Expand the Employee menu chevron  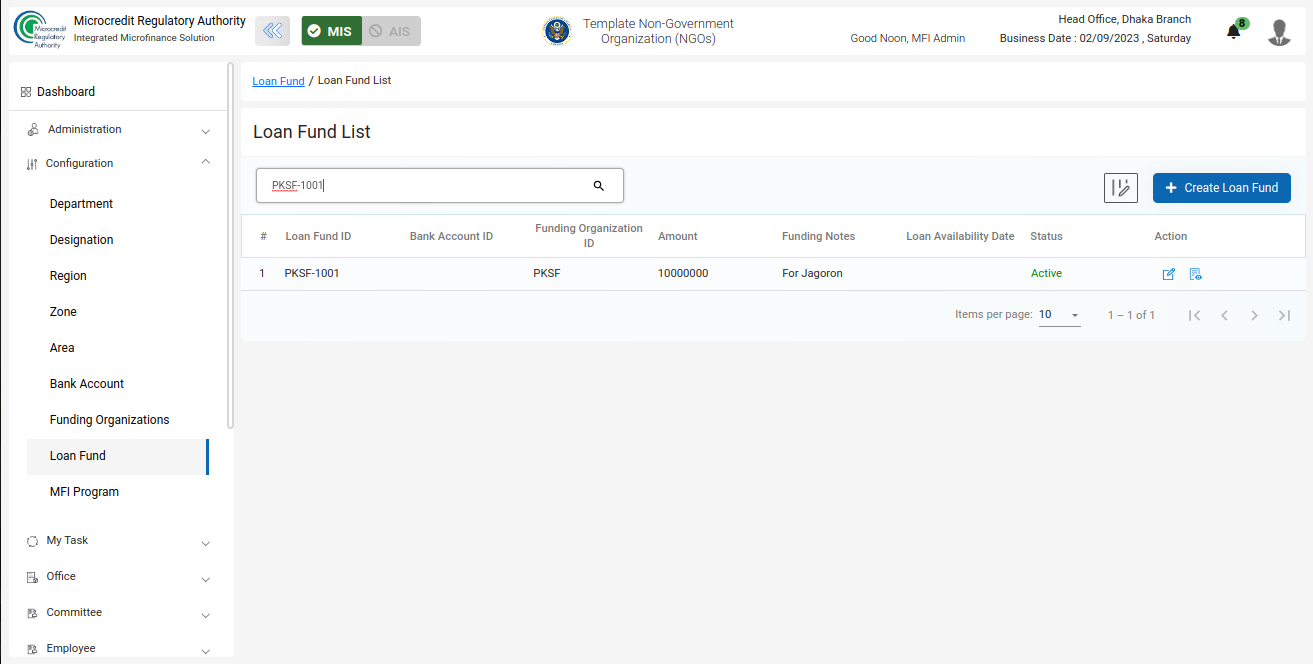point(205,652)
